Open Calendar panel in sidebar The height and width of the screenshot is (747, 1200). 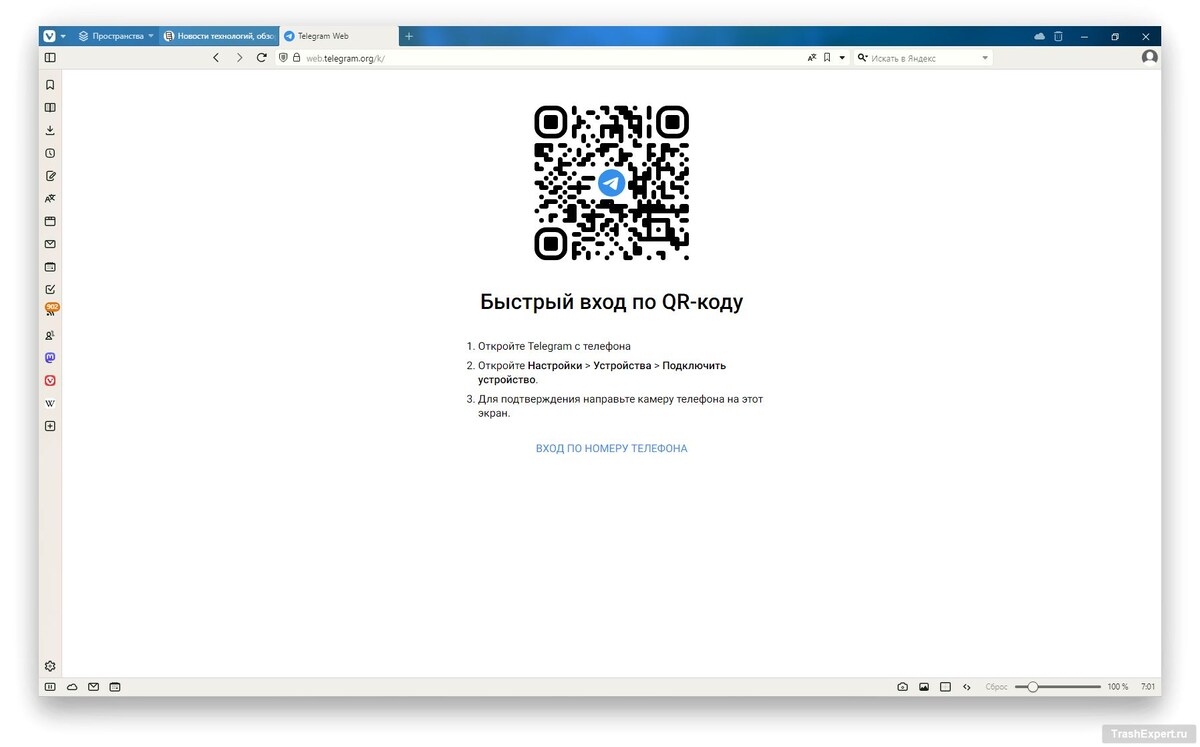pyautogui.click(x=50, y=267)
